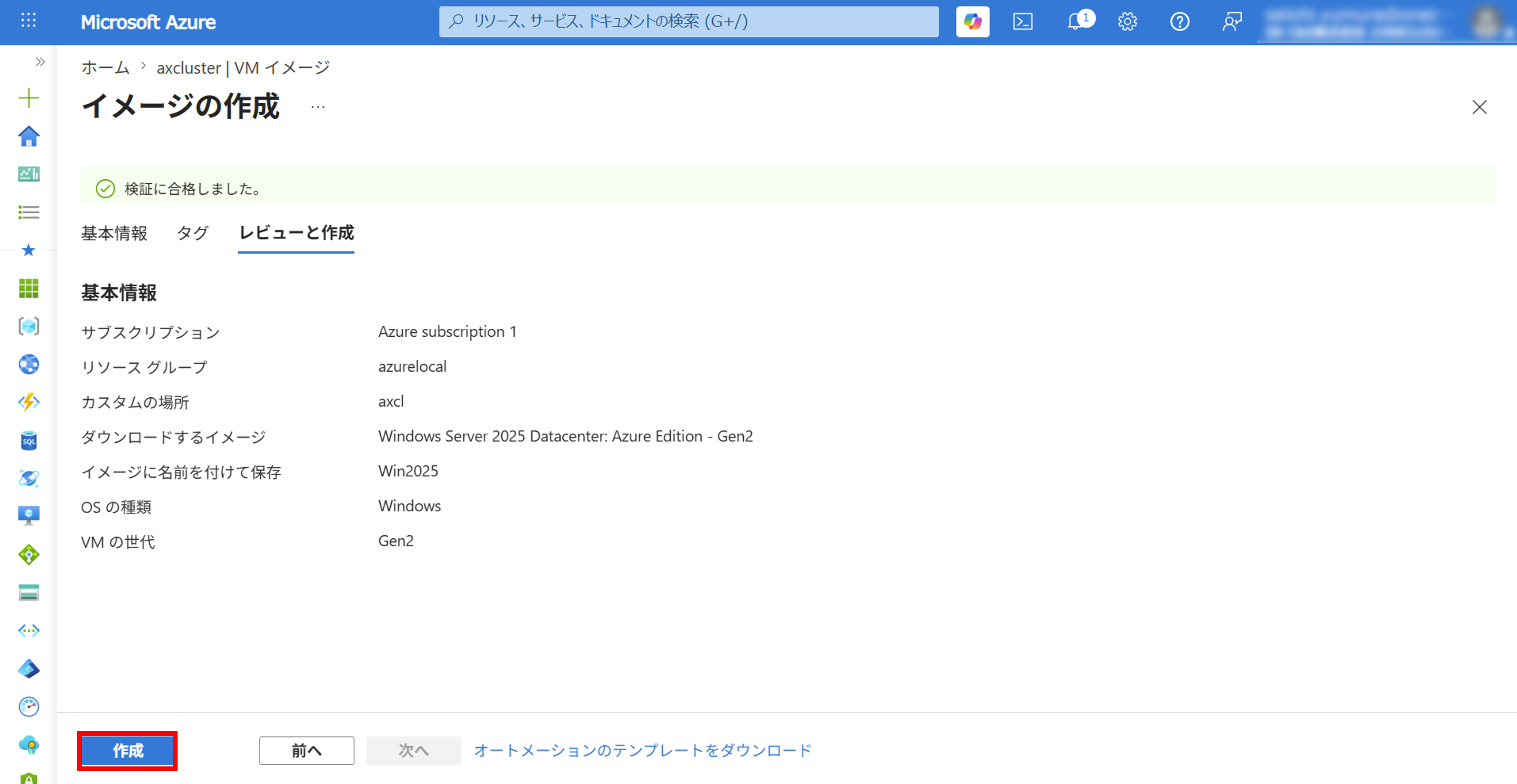The height and width of the screenshot is (784, 1517).
Task: Select the axcl custom location value
Action: (391, 401)
